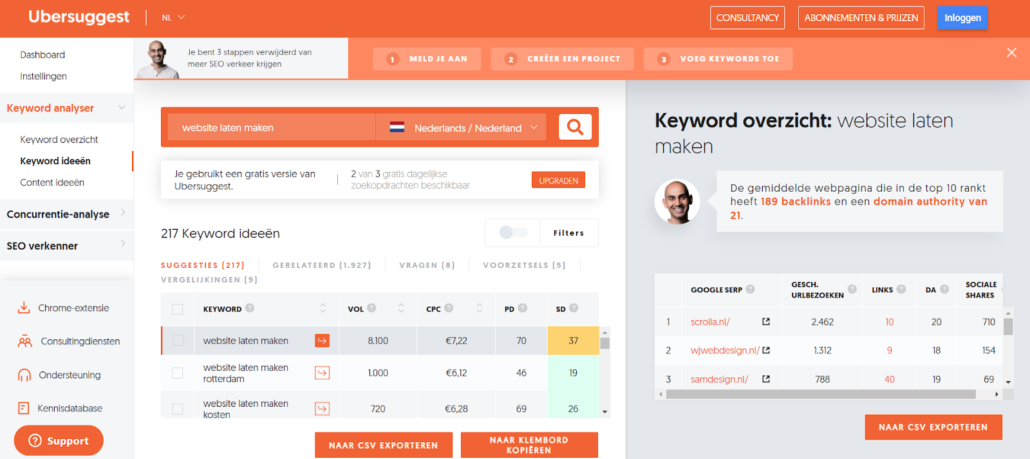
Task: Click Neil Patel avatar in keyword overview
Action: tap(677, 202)
